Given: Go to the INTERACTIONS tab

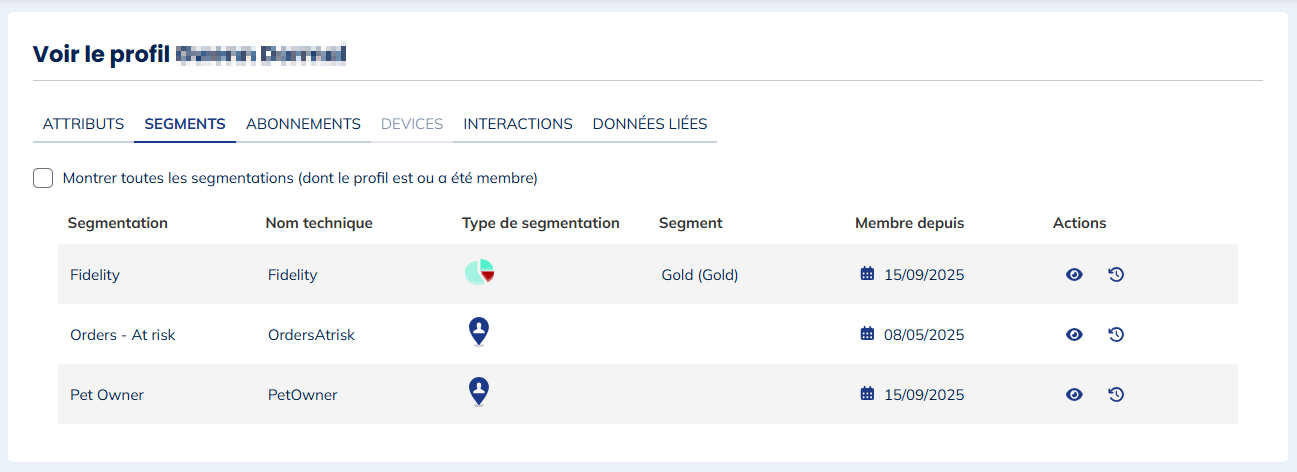Looking at the screenshot, I should [x=518, y=124].
